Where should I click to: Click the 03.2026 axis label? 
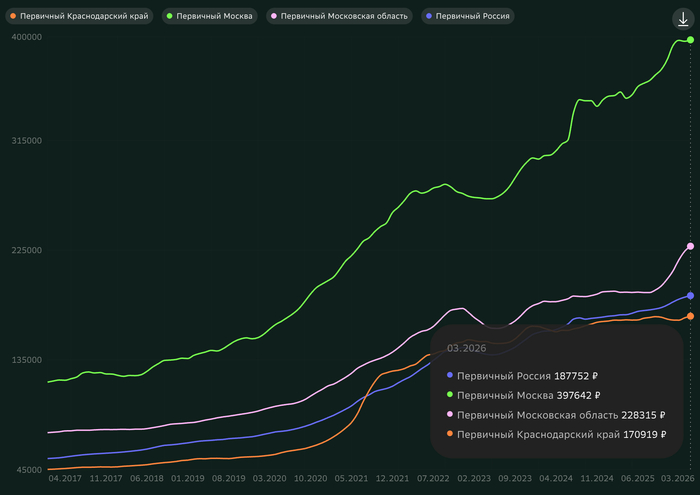coord(678,478)
